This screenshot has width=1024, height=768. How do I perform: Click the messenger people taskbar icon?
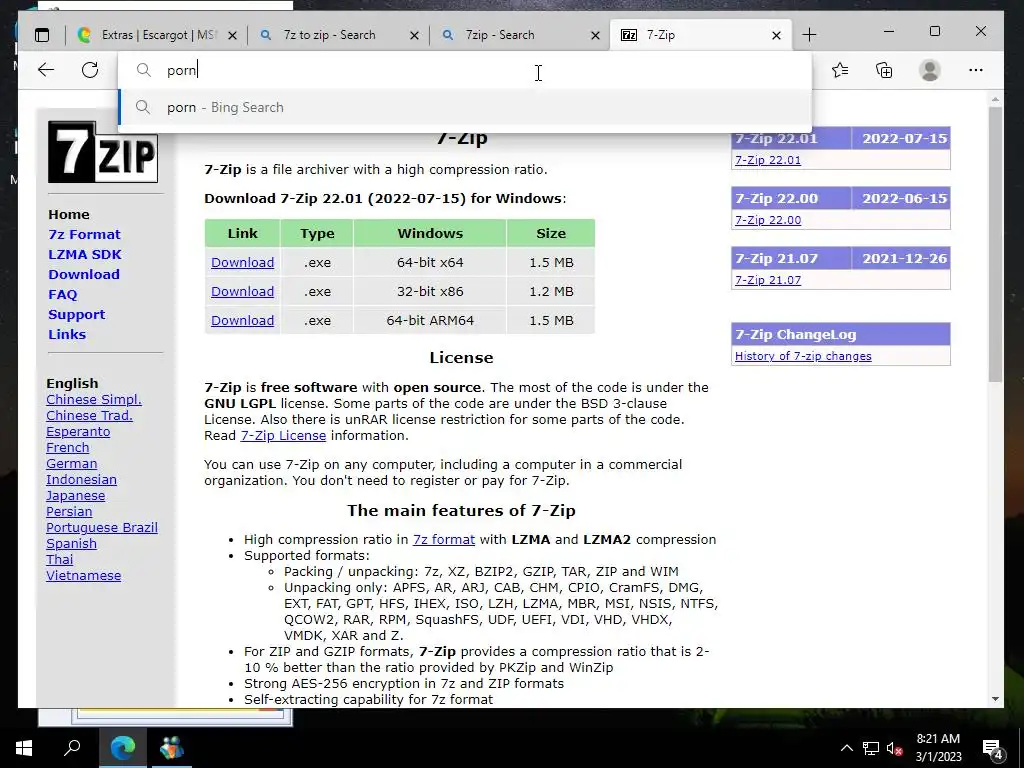[x=172, y=748]
